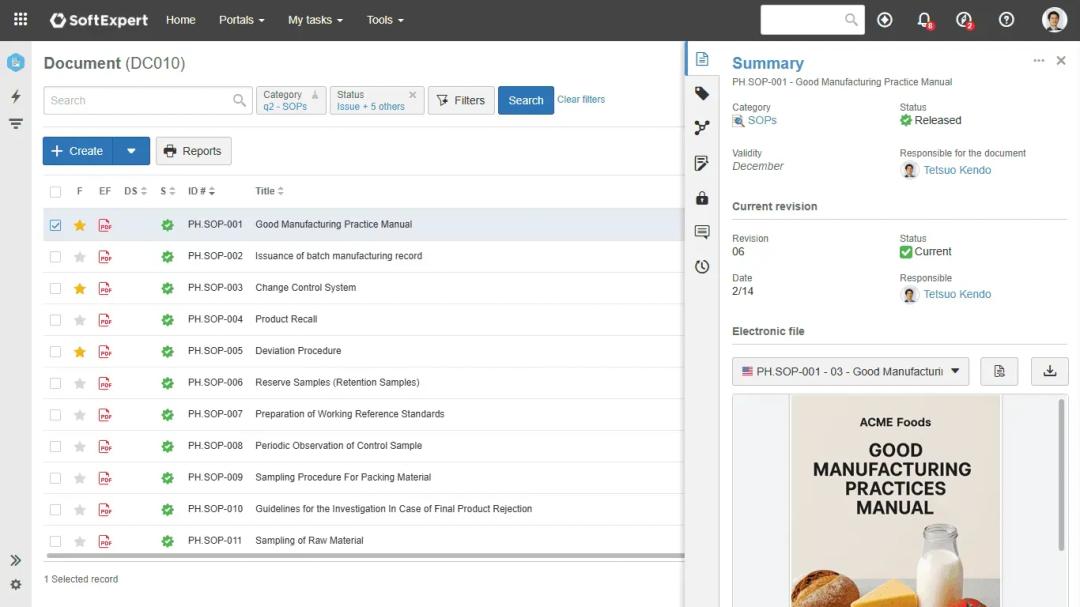Viewport: 1080px width, 607px height.
Task: Open the Portals menu
Action: pos(242,20)
